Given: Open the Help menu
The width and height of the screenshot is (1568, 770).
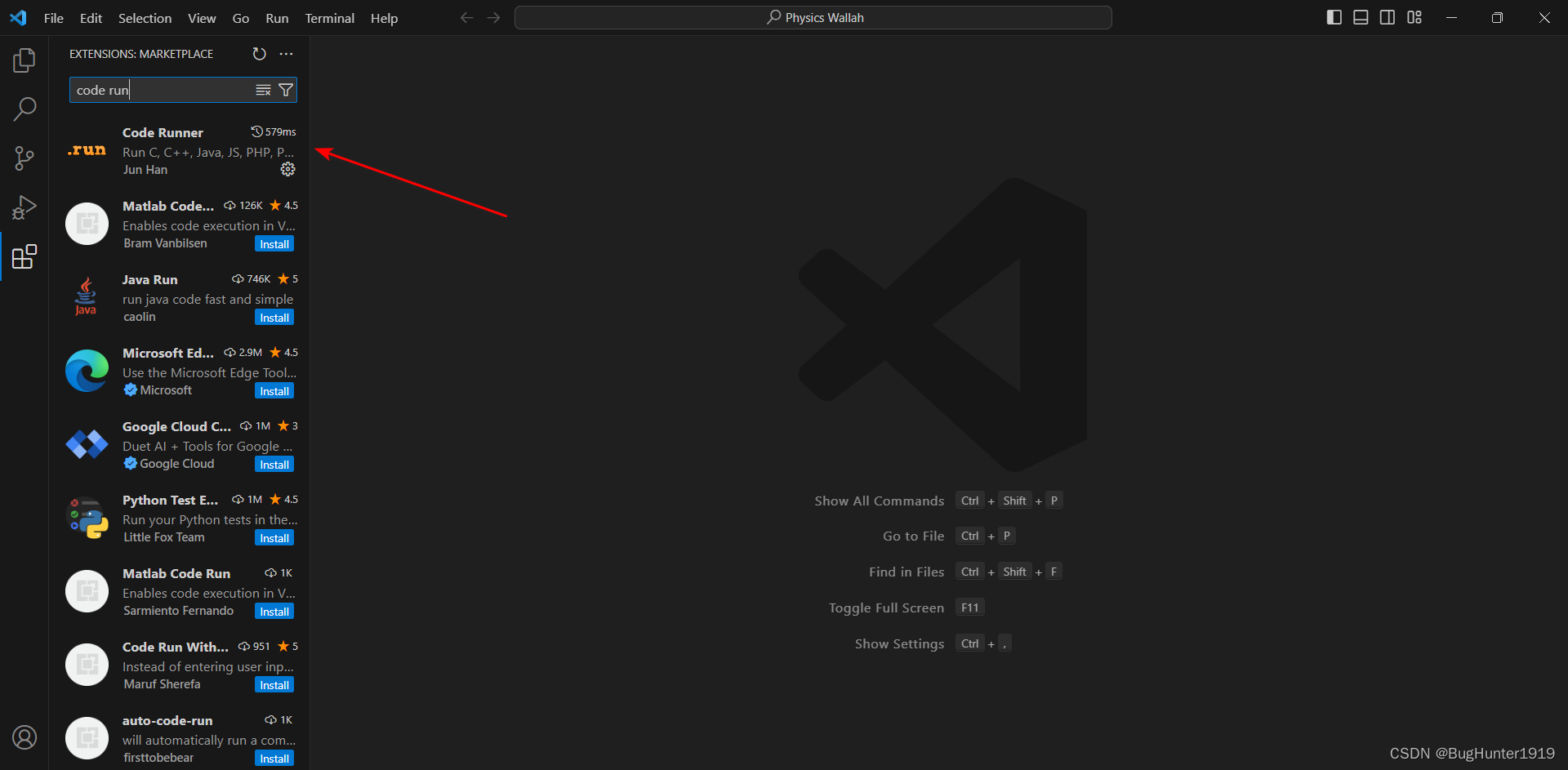Looking at the screenshot, I should (384, 18).
